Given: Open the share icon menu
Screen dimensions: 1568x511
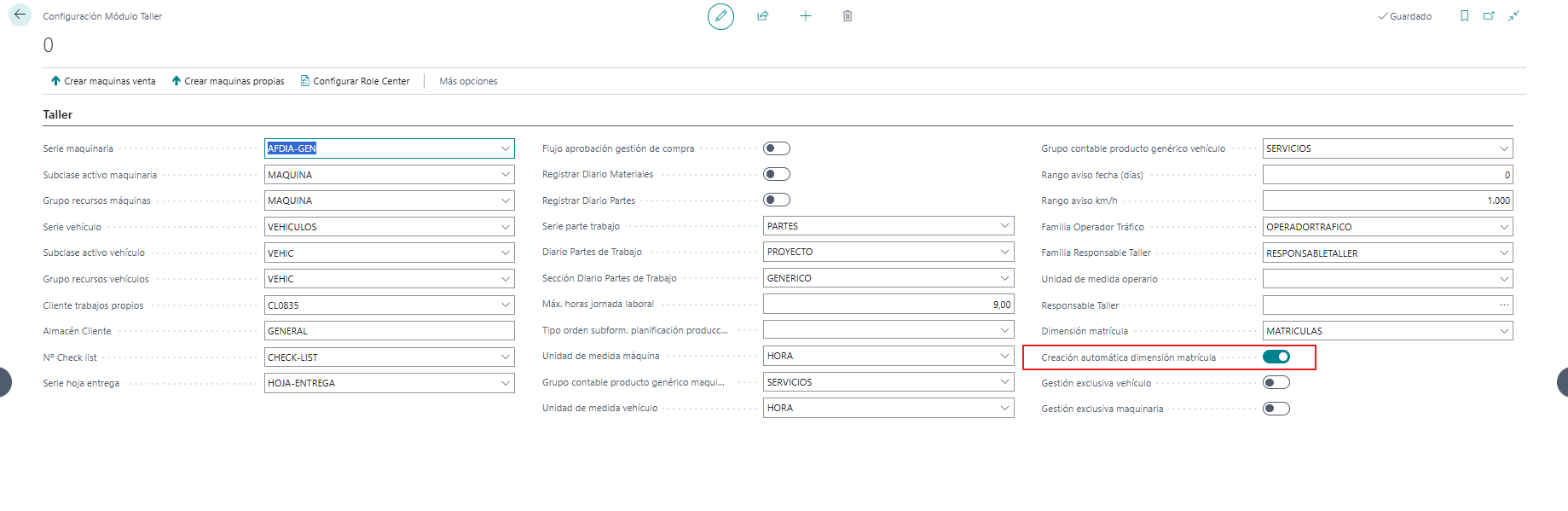Looking at the screenshot, I should [763, 16].
